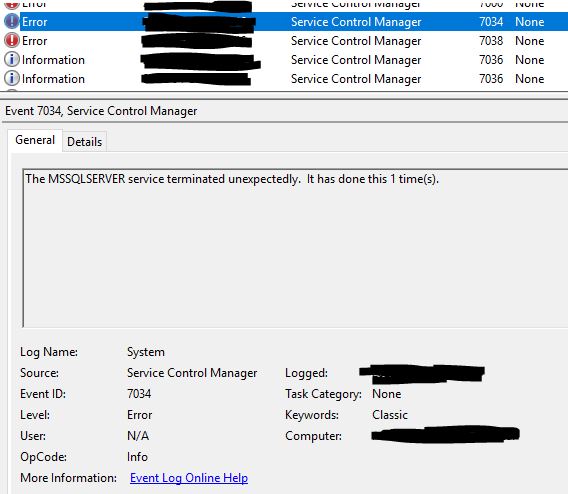Click Service Control Manager in the Source field
The height and width of the screenshot is (494, 568).
click(x=192, y=373)
